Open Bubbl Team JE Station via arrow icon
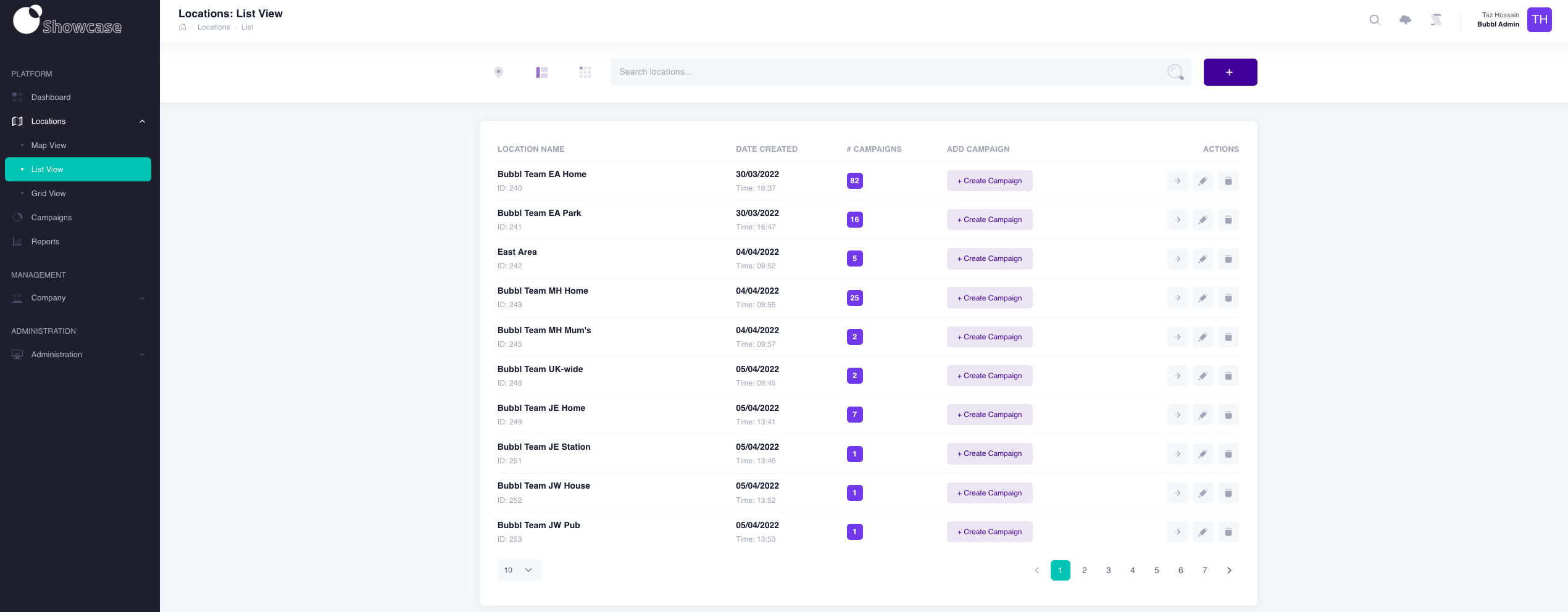Screen dimensions: 1568x612 click(1178, 453)
